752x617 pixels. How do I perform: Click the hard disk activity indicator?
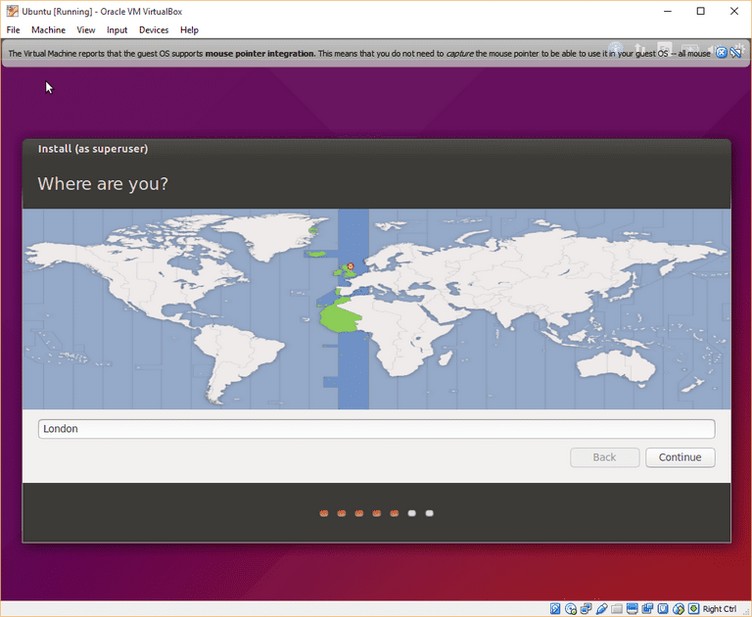pyautogui.click(x=555, y=609)
